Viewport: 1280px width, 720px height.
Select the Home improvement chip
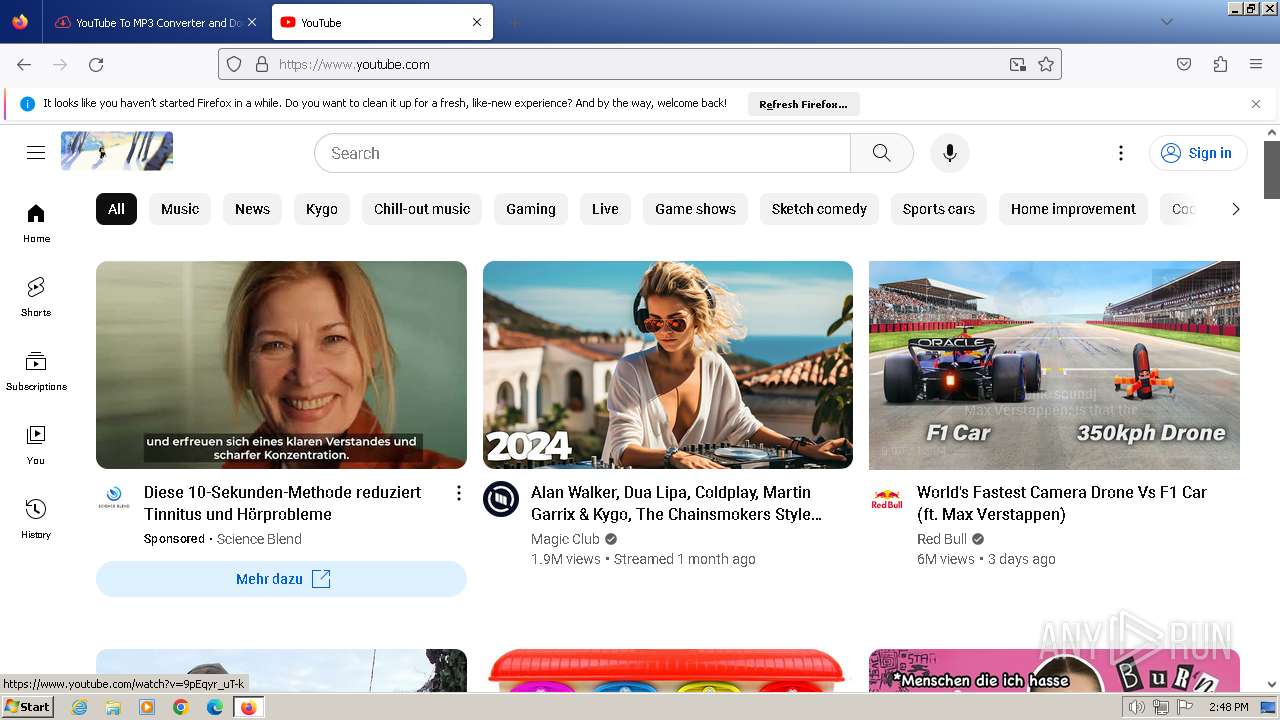[x=1073, y=209]
